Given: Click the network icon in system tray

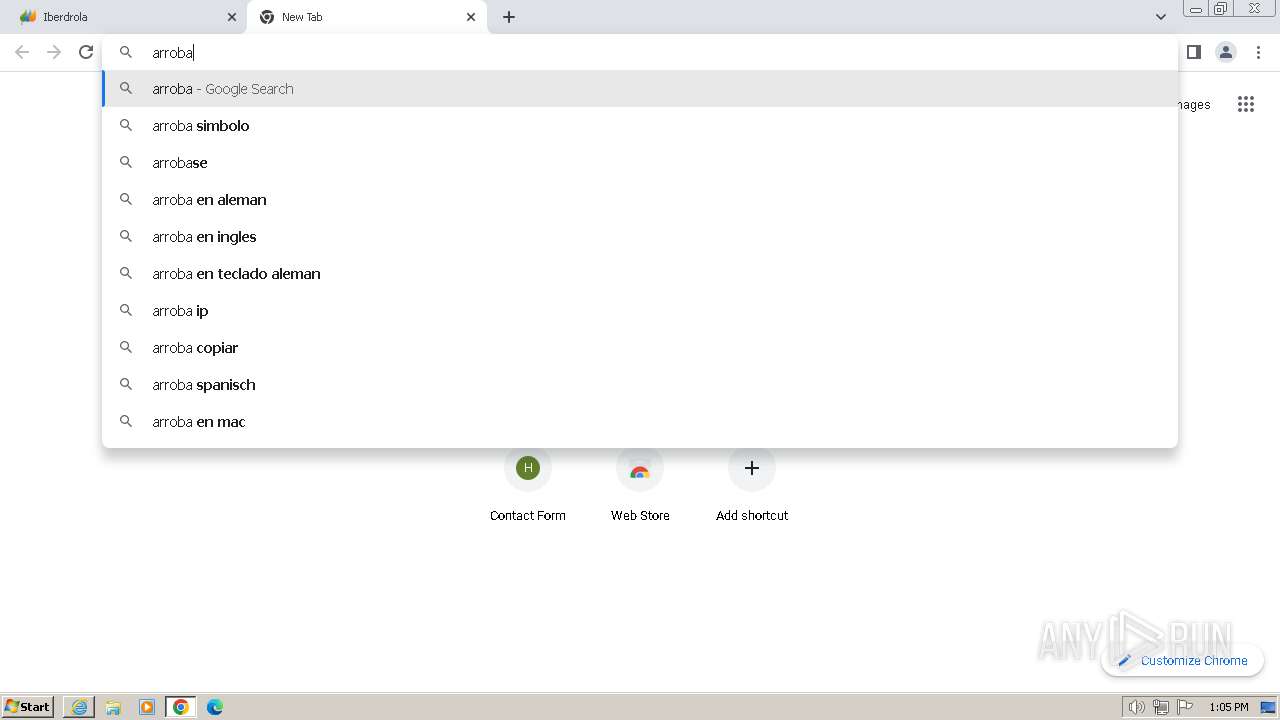Looking at the screenshot, I should (1160, 707).
